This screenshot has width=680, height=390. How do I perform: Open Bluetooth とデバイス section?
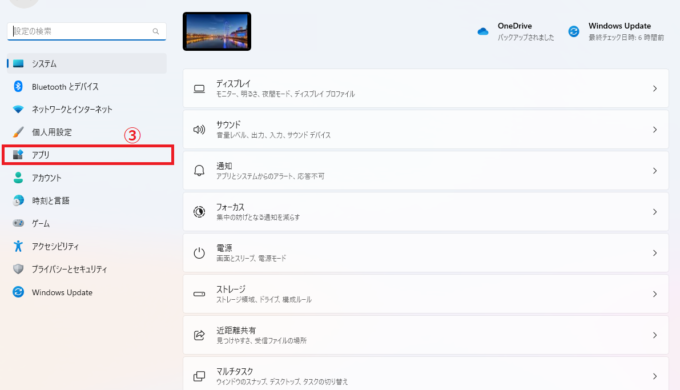tap(87, 86)
